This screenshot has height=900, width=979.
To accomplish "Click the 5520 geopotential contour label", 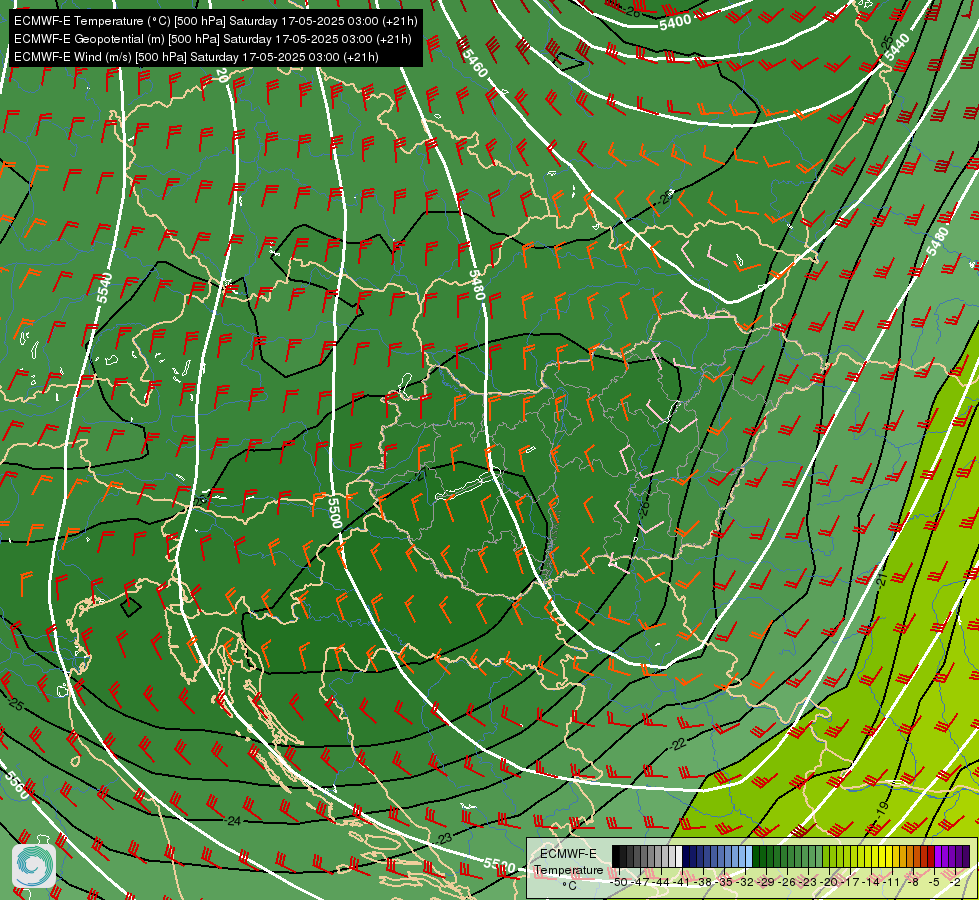I will point(499,864).
